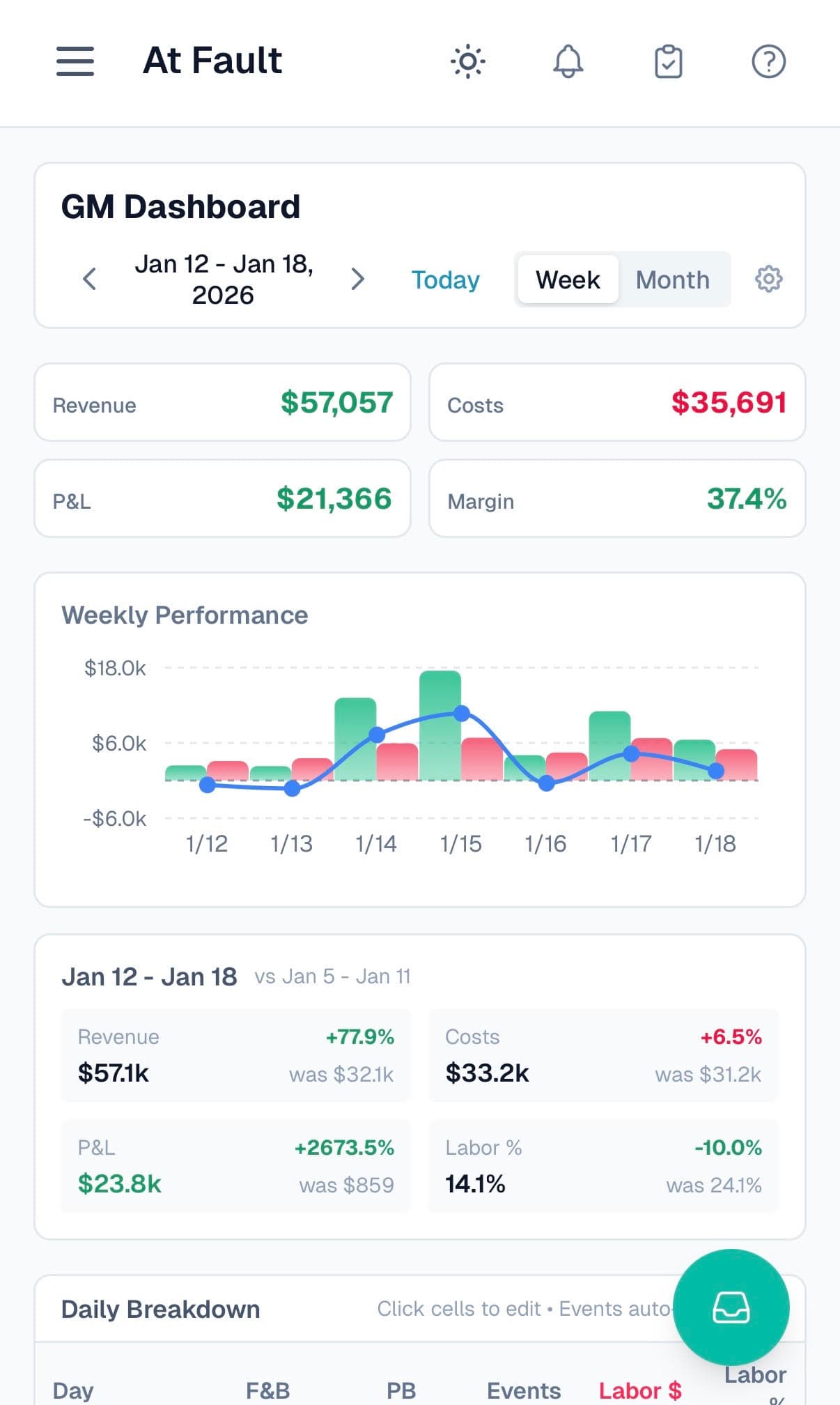Switch to Month view
The image size is (840, 1405).
click(672, 279)
